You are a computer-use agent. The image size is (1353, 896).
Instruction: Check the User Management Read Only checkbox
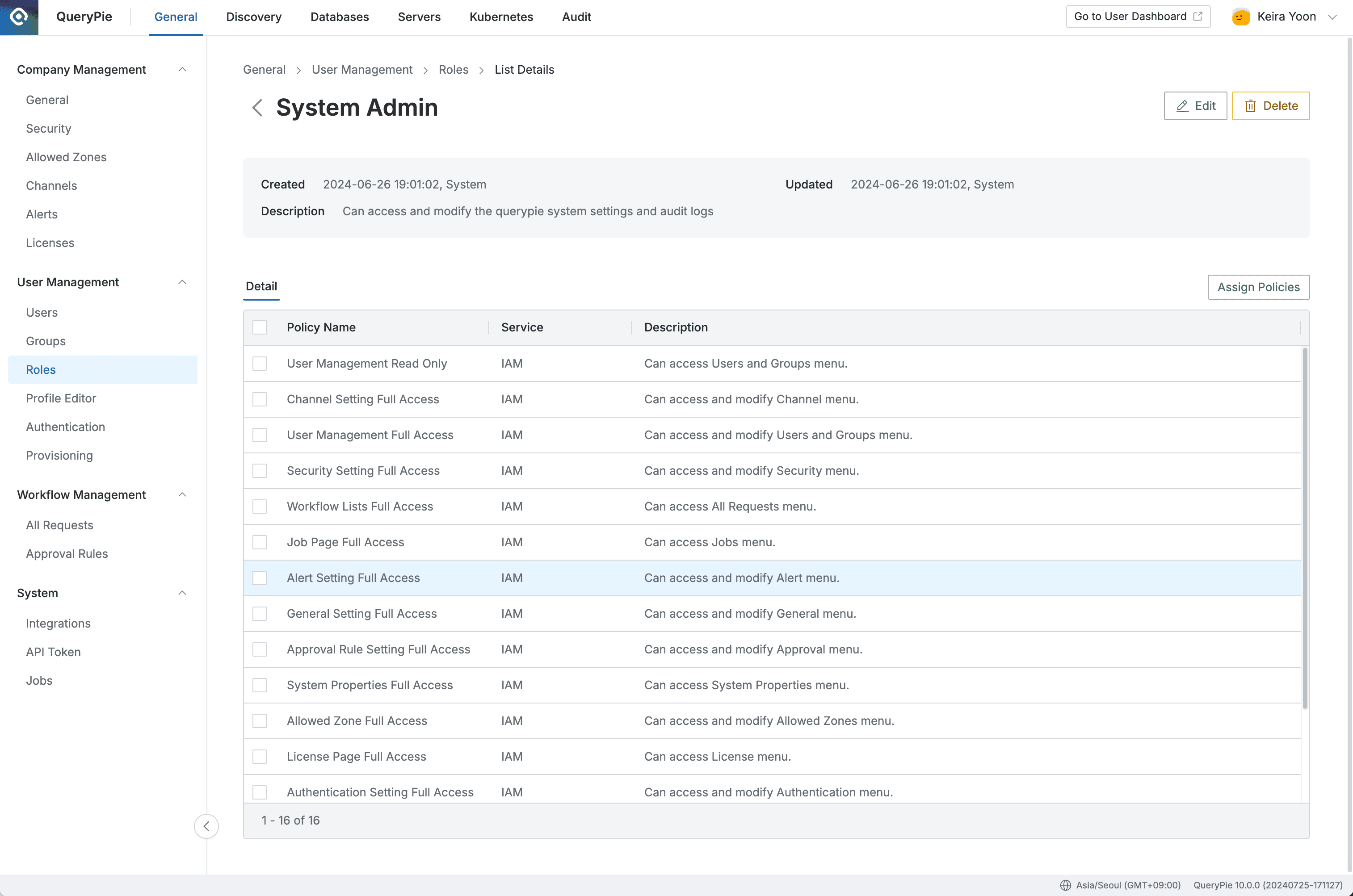[x=260, y=364]
